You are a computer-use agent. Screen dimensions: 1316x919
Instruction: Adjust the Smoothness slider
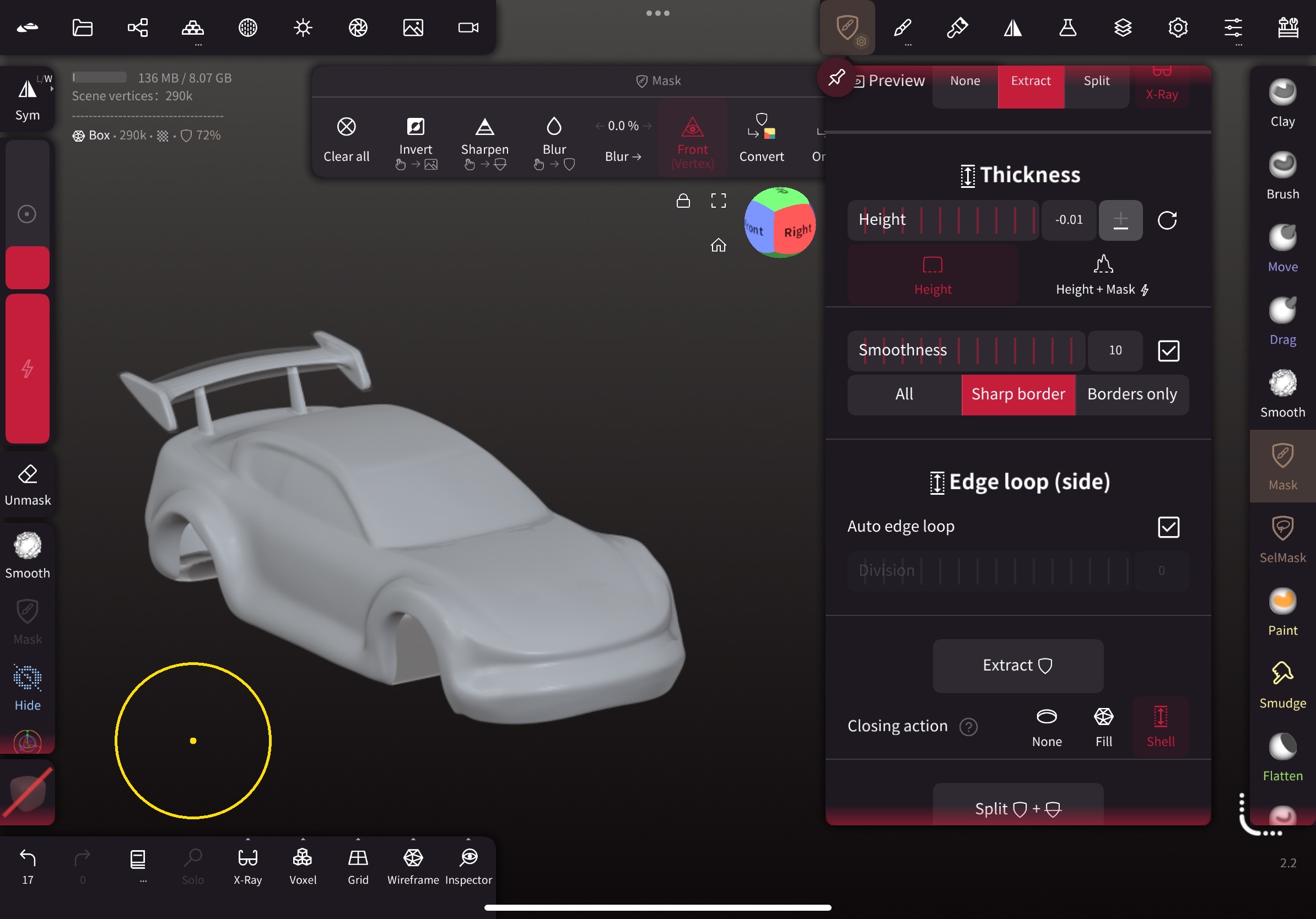coord(966,350)
